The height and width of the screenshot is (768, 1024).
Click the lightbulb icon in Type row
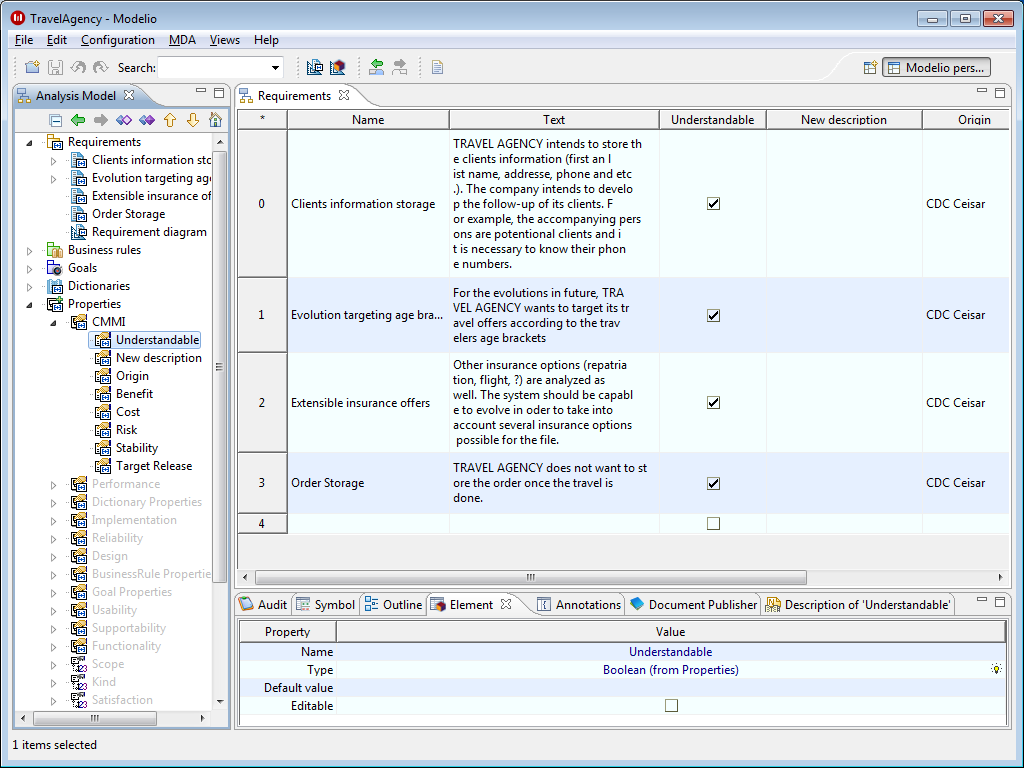(996, 669)
